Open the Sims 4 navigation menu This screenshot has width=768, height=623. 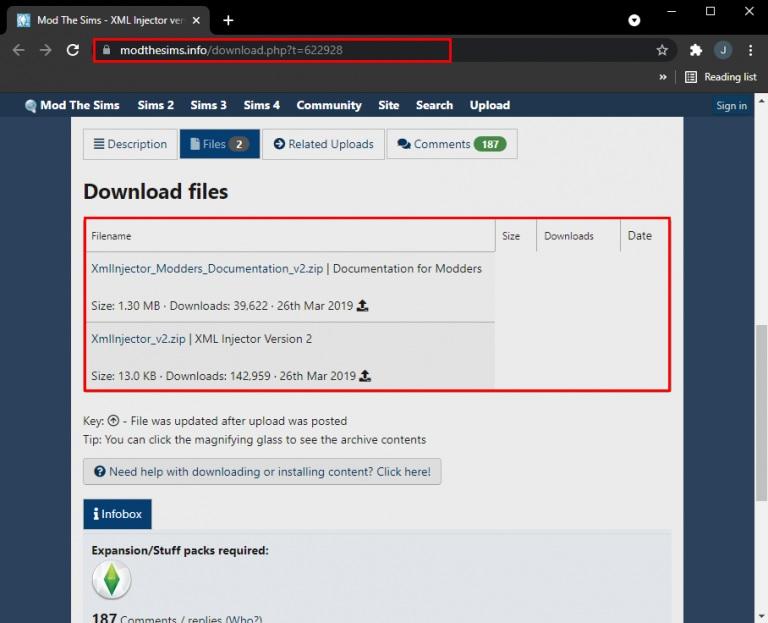pos(262,105)
